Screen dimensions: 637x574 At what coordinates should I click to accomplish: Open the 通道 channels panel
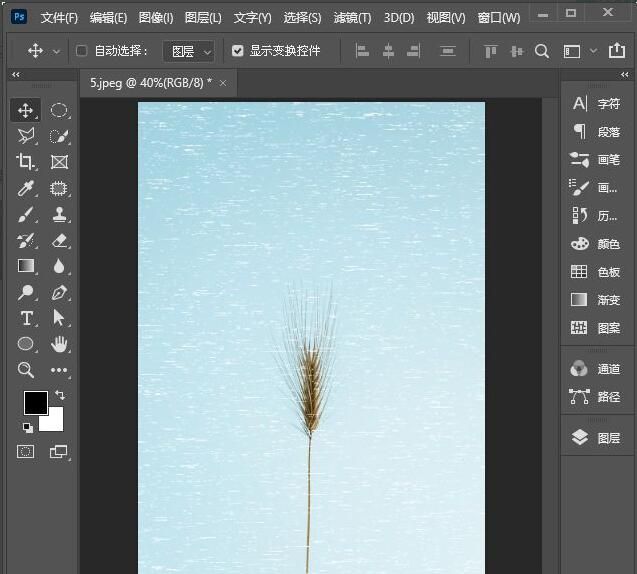pyautogui.click(x=597, y=369)
